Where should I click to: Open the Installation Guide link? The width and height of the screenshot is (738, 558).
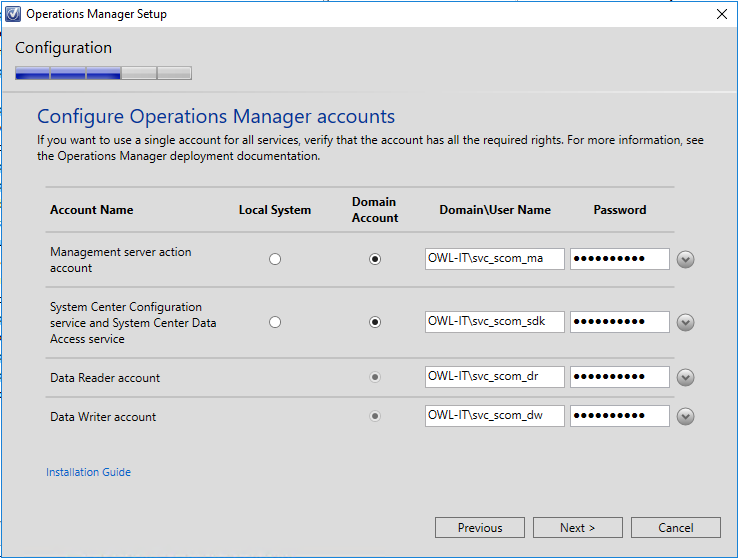(x=88, y=472)
